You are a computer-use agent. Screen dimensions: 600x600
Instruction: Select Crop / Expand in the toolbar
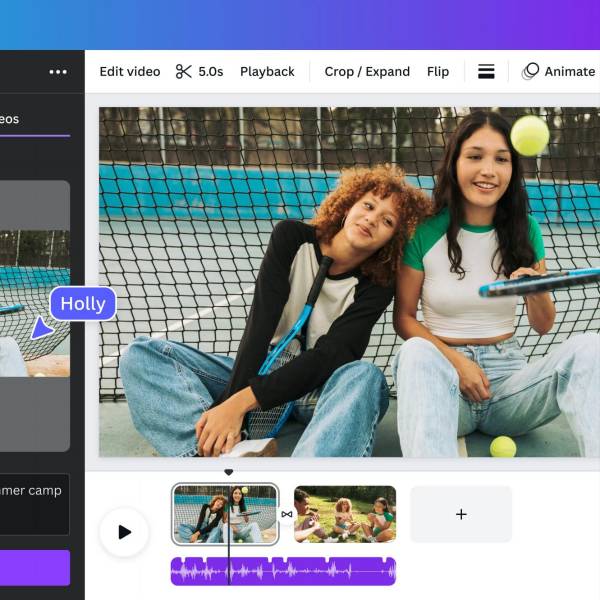pyautogui.click(x=367, y=72)
